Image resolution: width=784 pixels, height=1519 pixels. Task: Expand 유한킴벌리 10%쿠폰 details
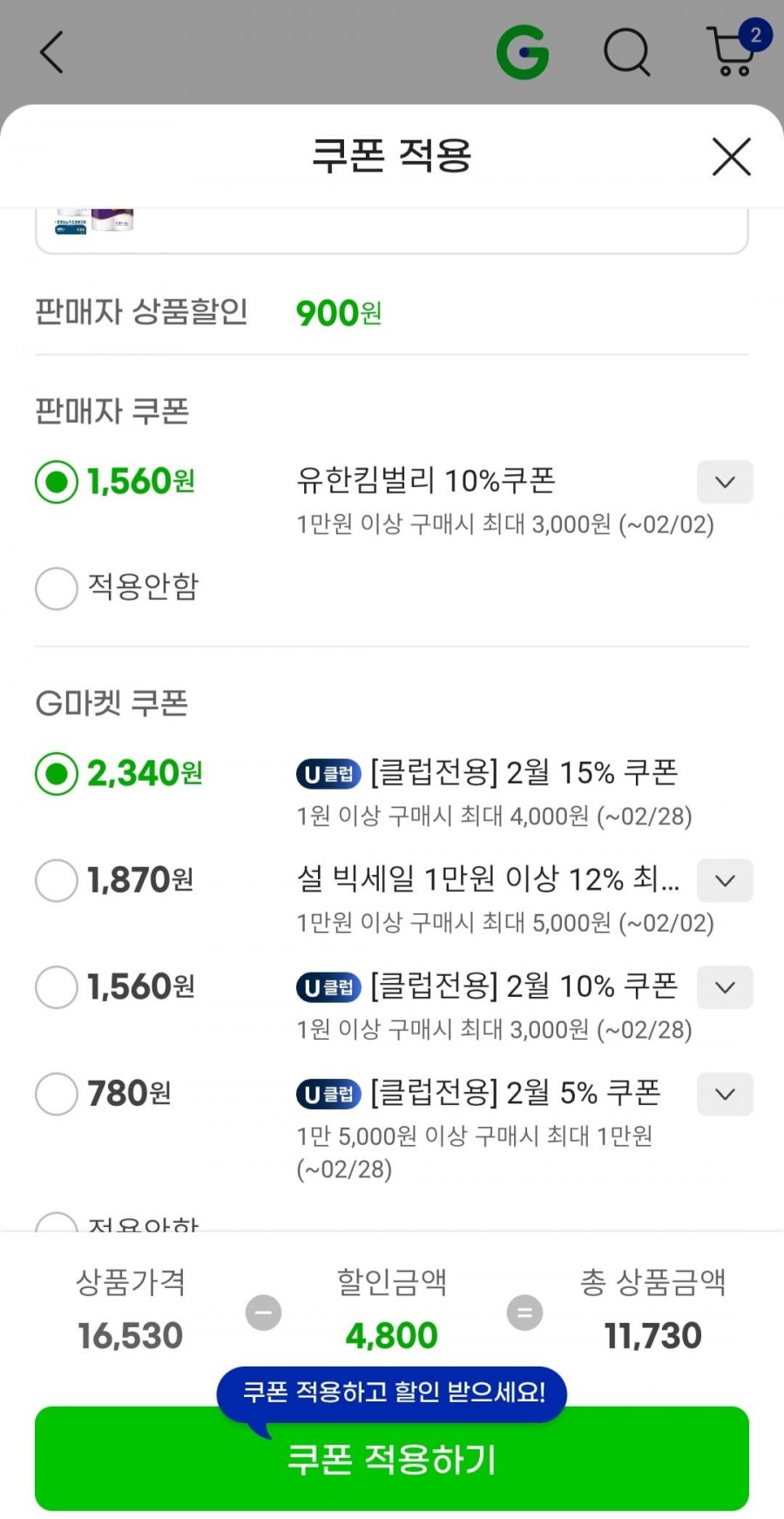(x=725, y=482)
